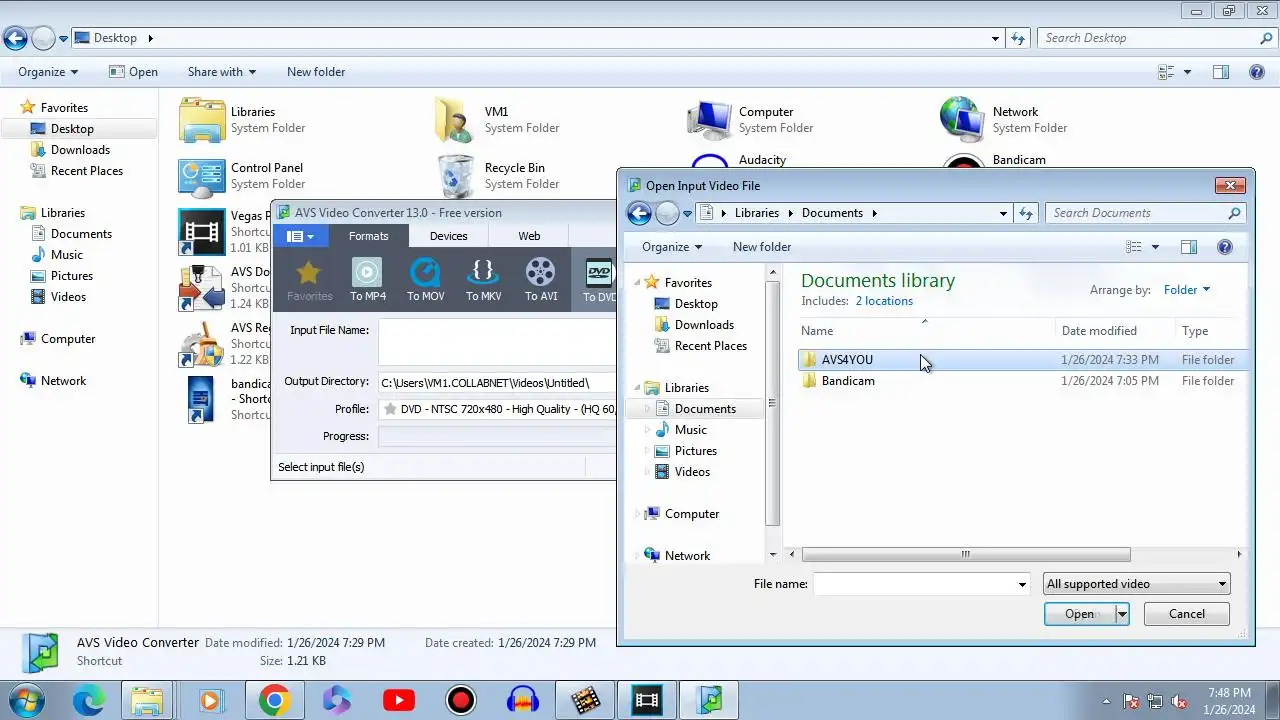Choose the To MP4 format in AVS Converter
The image size is (1280, 720).
pyautogui.click(x=367, y=279)
